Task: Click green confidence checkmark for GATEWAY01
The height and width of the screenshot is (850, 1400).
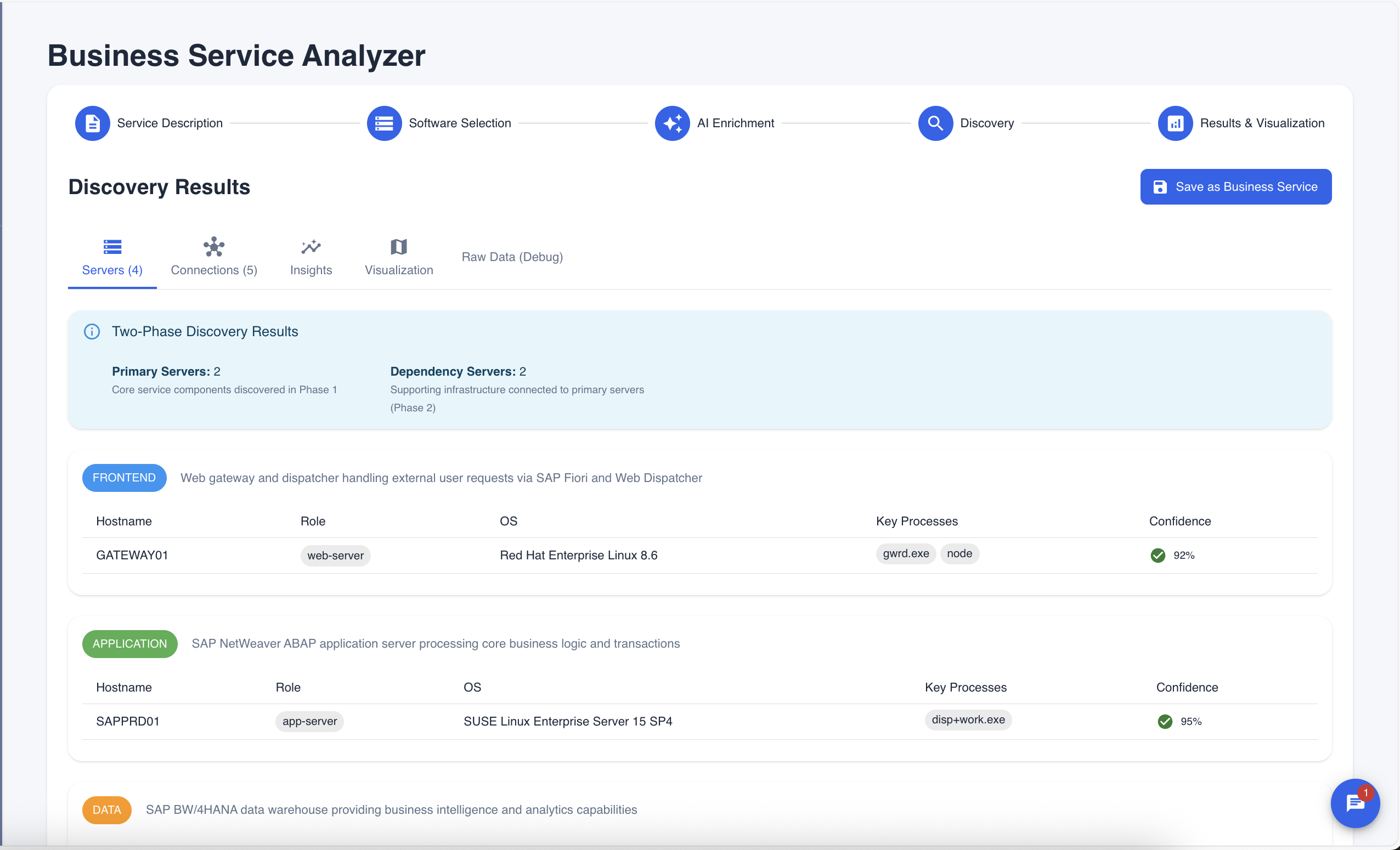Action: (x=1158, y=556)
